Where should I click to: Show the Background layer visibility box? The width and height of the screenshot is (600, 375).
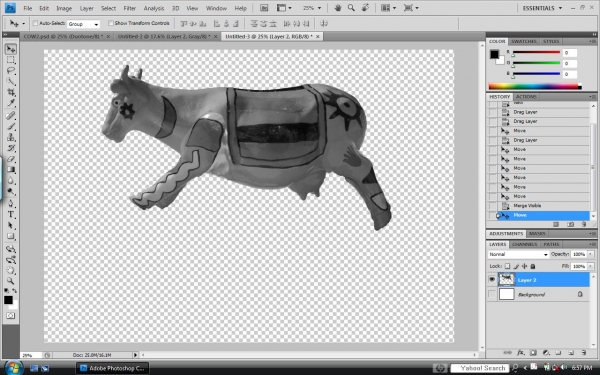[492, 294]
